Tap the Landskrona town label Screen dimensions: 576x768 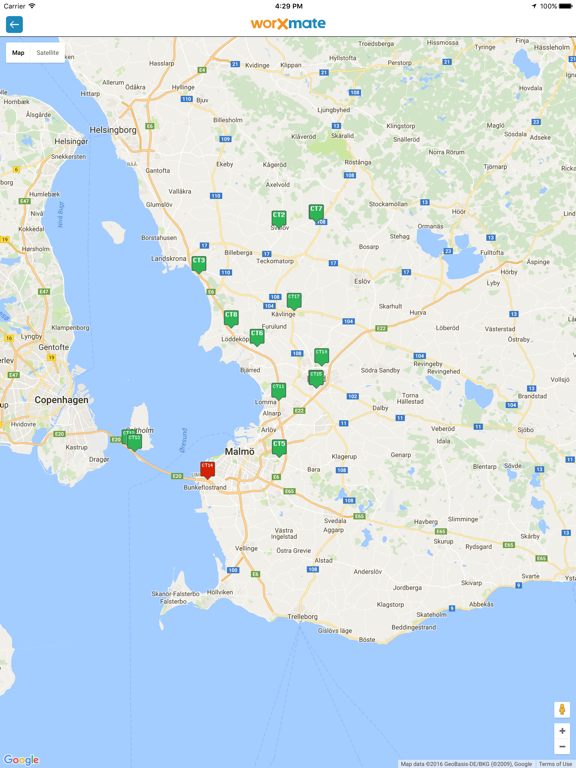[x=168, y=259]
